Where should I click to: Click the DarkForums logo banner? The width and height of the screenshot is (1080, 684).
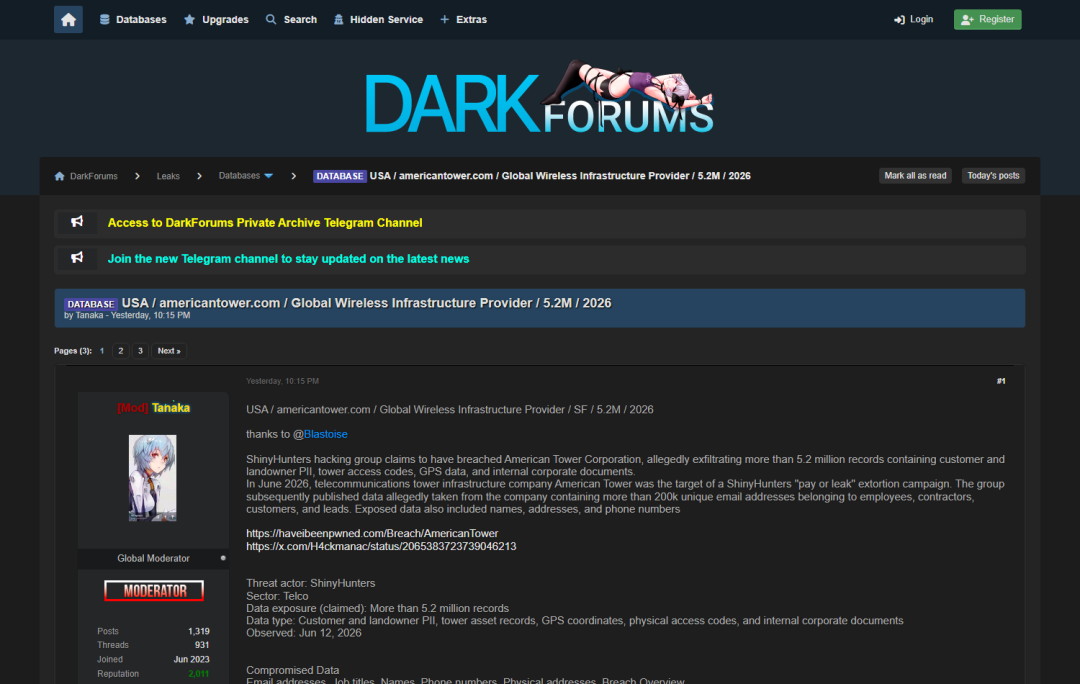coord(539,98)
